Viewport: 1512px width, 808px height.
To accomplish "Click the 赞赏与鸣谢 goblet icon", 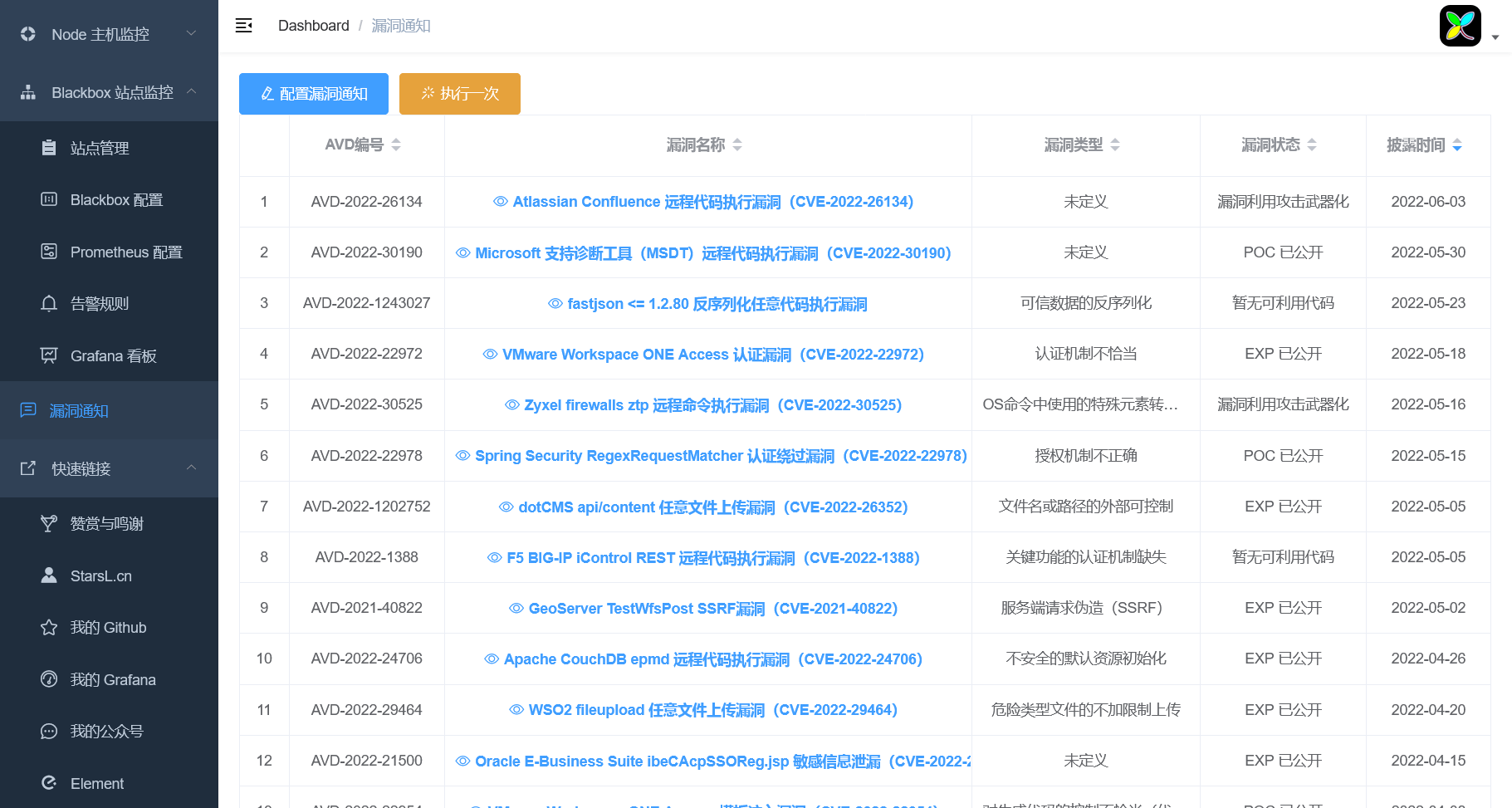I will (49, 523).
